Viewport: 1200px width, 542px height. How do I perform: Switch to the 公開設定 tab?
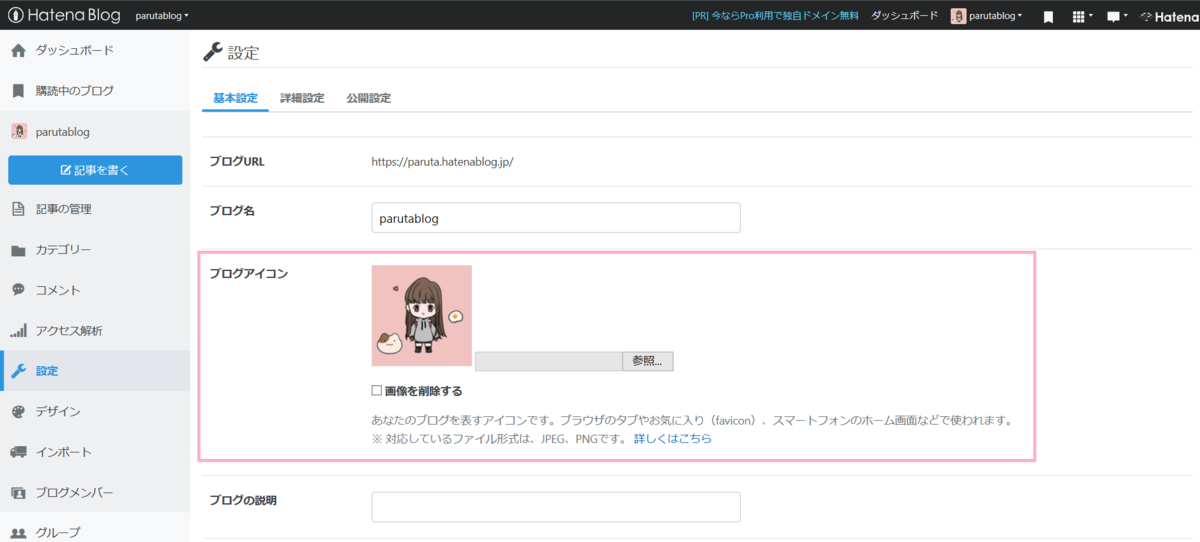368,98
